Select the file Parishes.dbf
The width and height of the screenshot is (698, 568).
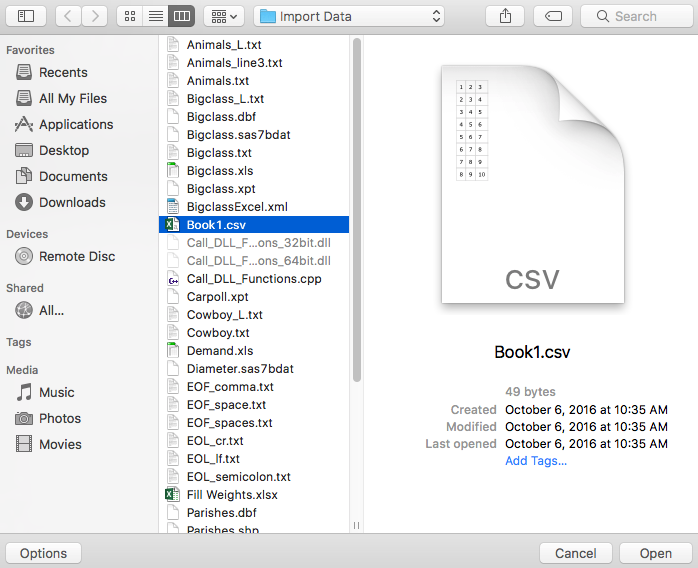tap(254, 513)
